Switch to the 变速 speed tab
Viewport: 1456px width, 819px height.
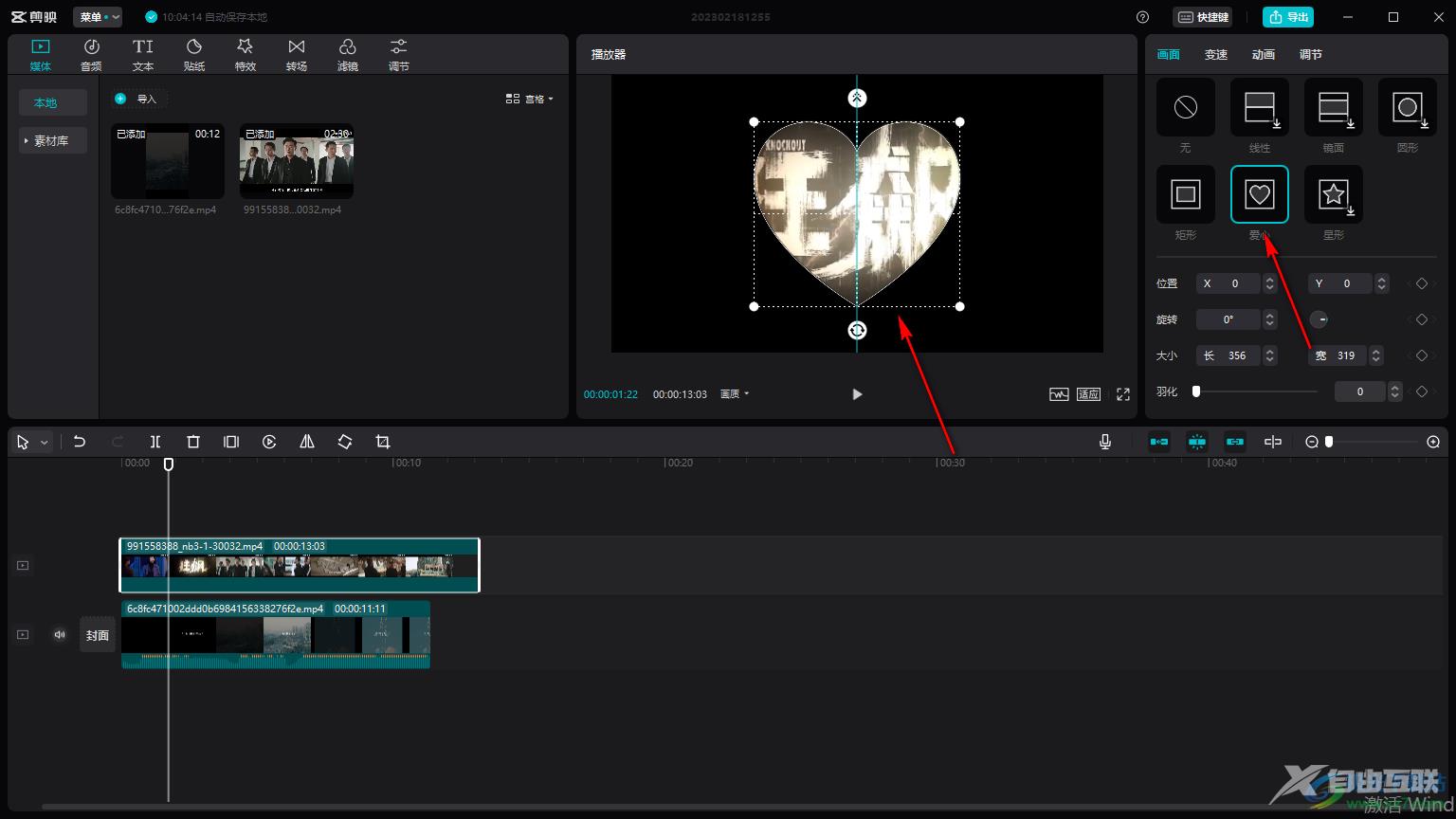pos(1216,55)
